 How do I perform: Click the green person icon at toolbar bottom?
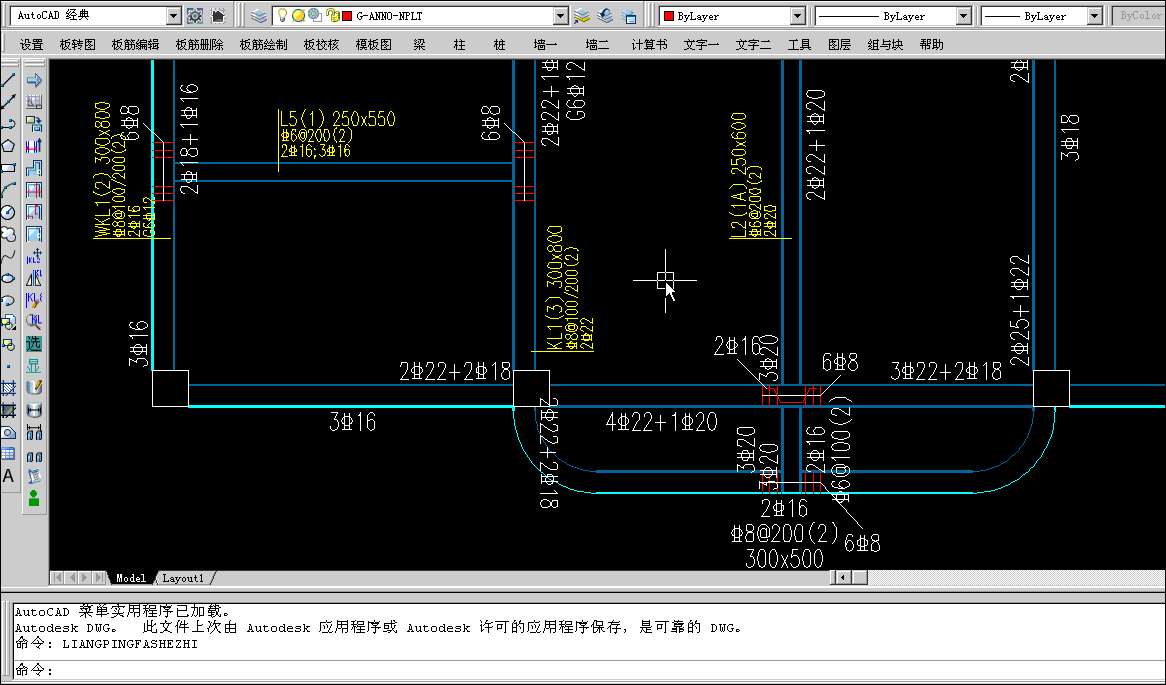click(x=33, y=498)
